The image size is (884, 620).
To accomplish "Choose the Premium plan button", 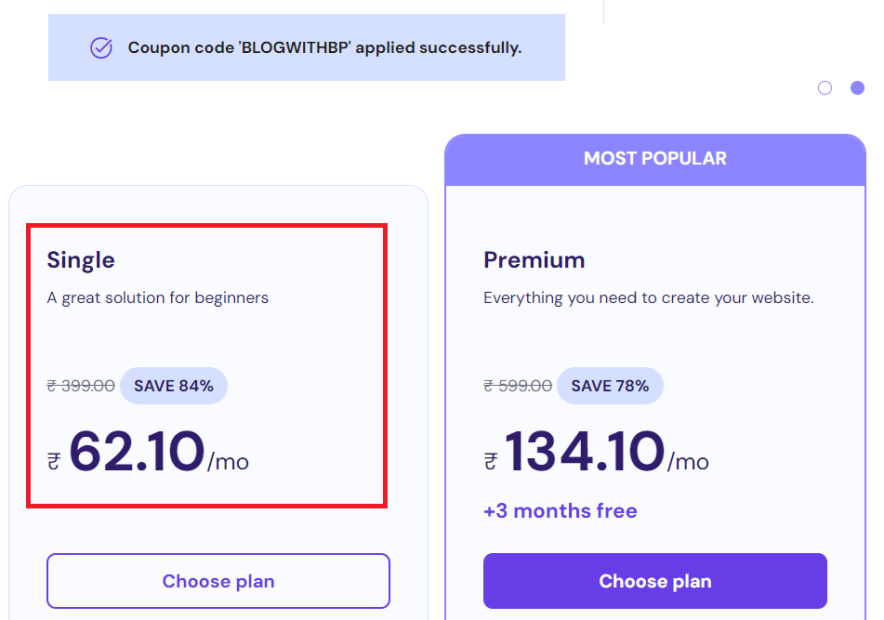I will point(655,581).
